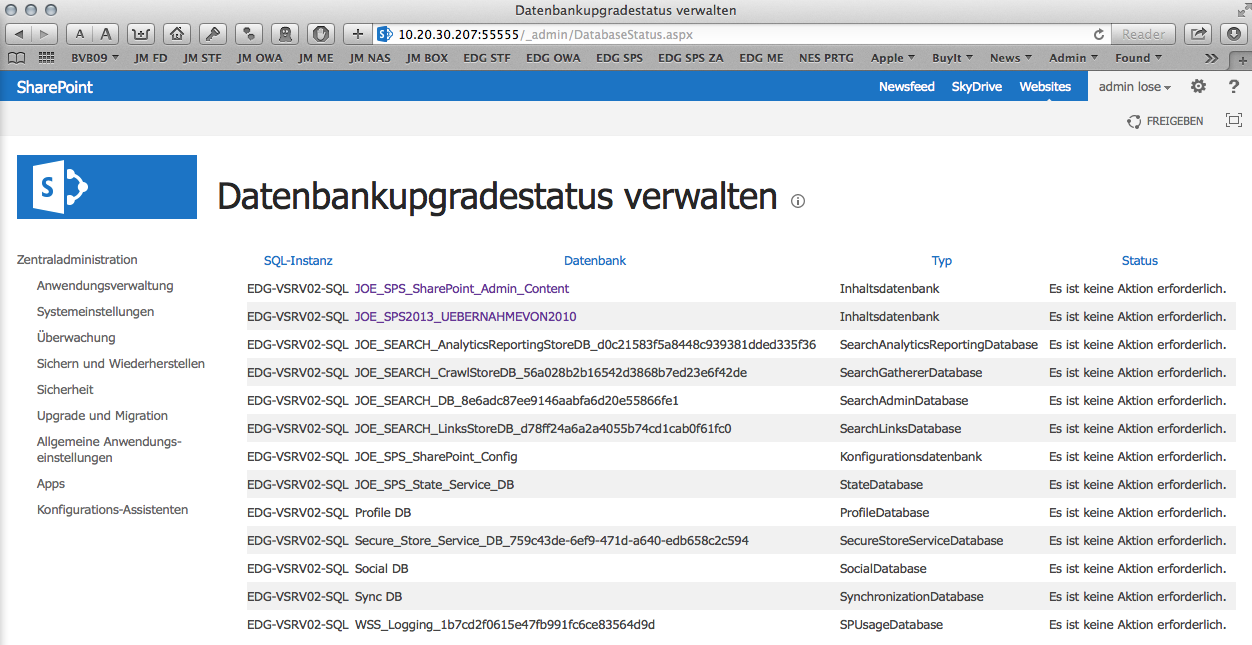Image resolution: width=1252 pixels, height=645 pixels.
Task: Open the SkyDrive tab
Action: pos(977,87)
